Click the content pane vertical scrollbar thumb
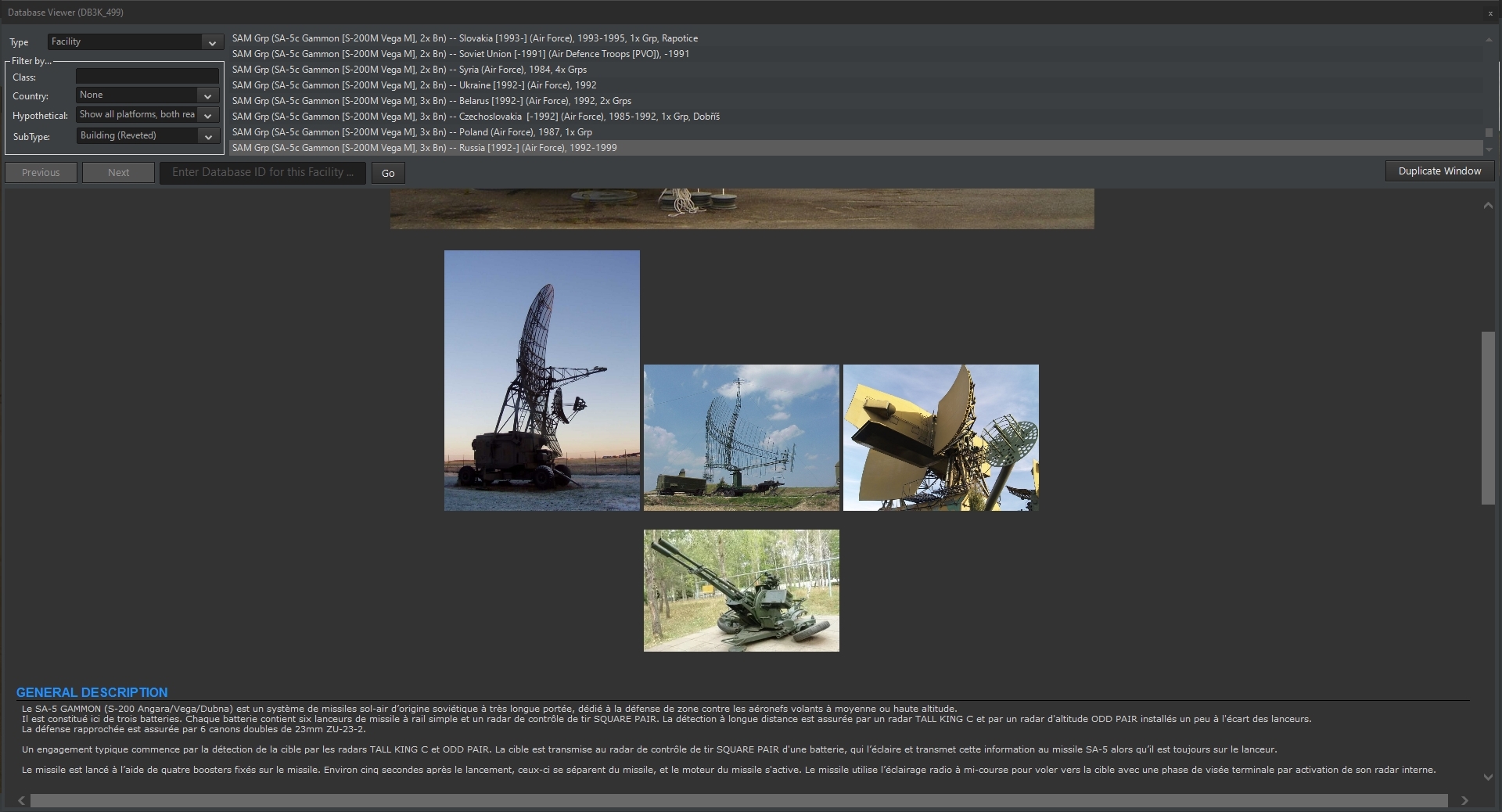This screenshot has height=812, width=1502. pos(1488,419)
